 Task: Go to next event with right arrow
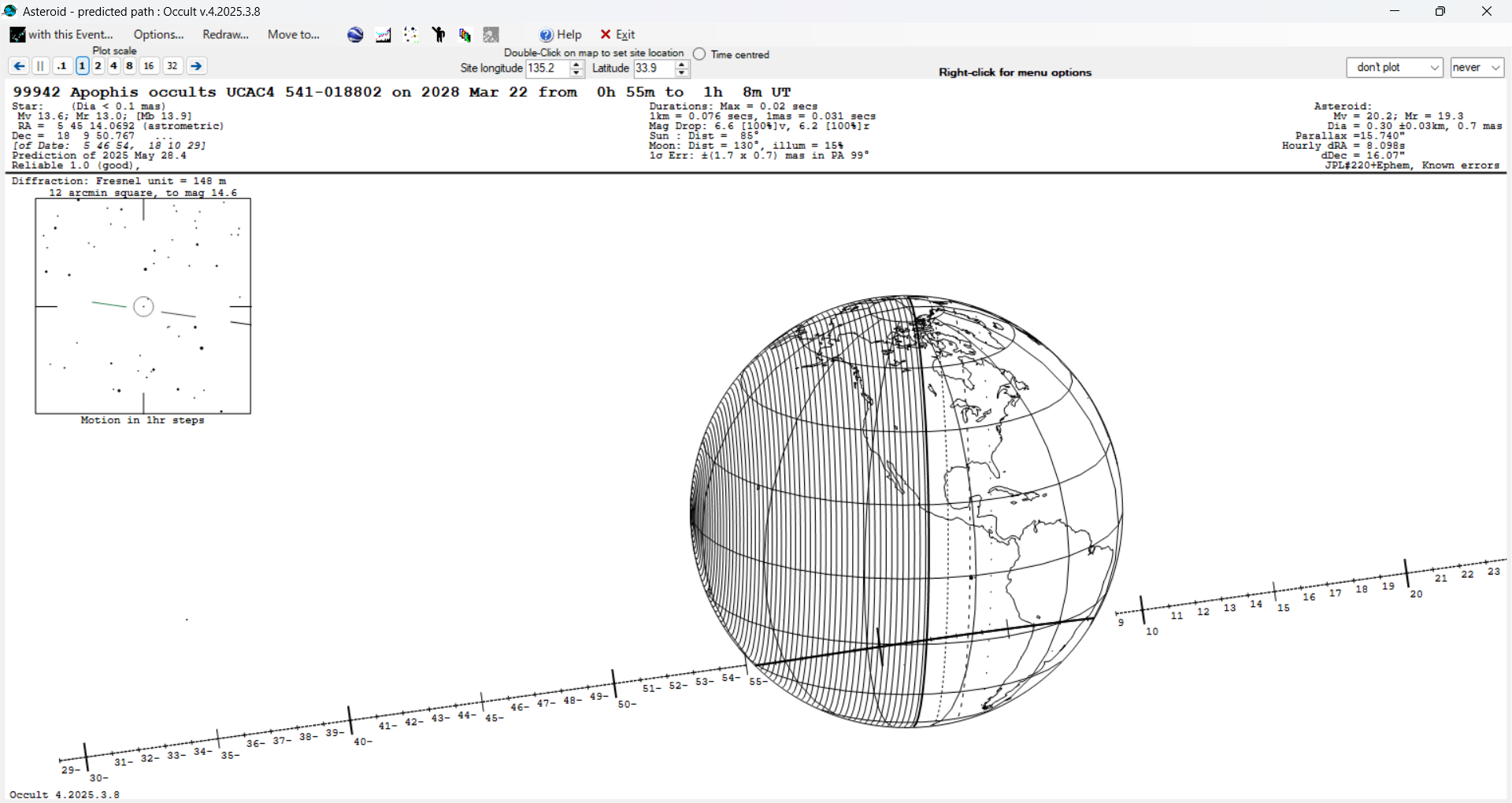pos(197,66)
